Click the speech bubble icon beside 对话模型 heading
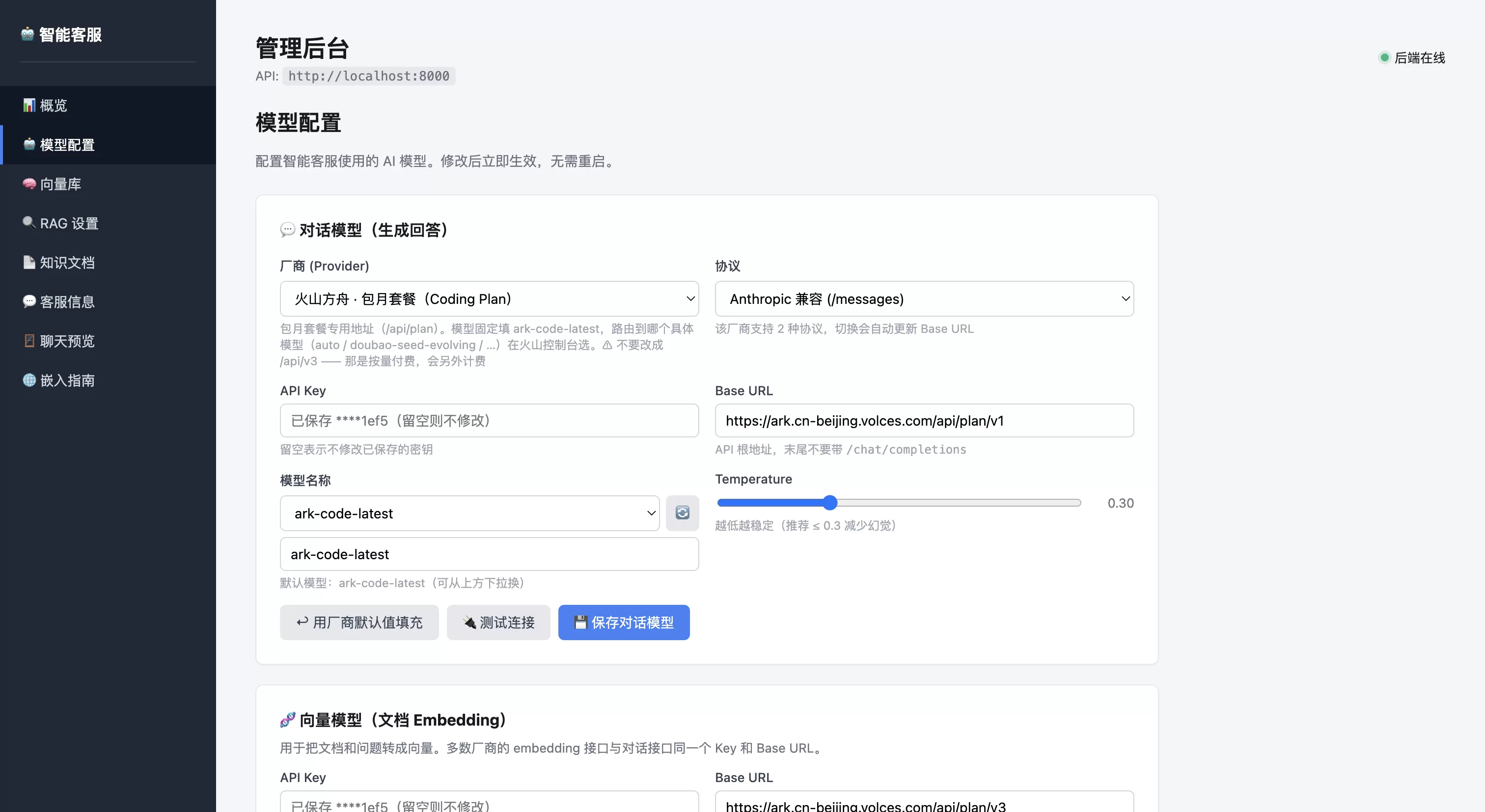The width and height of the screenshot is (1485, 812). click(x=287, y=230)
